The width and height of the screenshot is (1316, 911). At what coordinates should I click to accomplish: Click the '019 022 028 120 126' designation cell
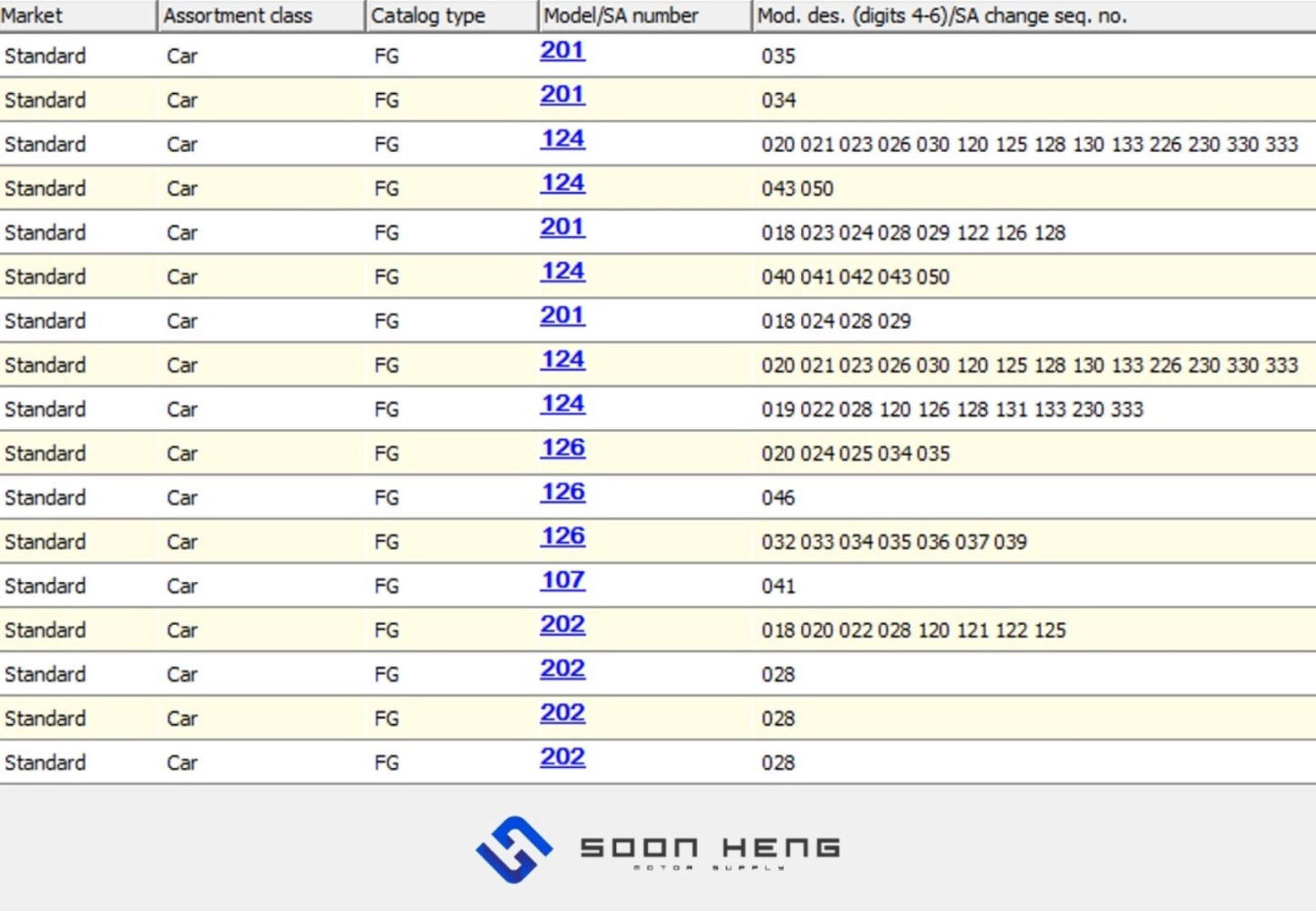tap(952, 410)
